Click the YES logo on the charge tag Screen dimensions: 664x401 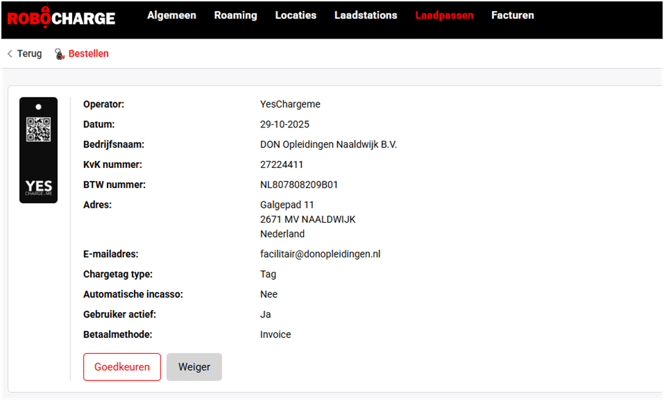38,187
